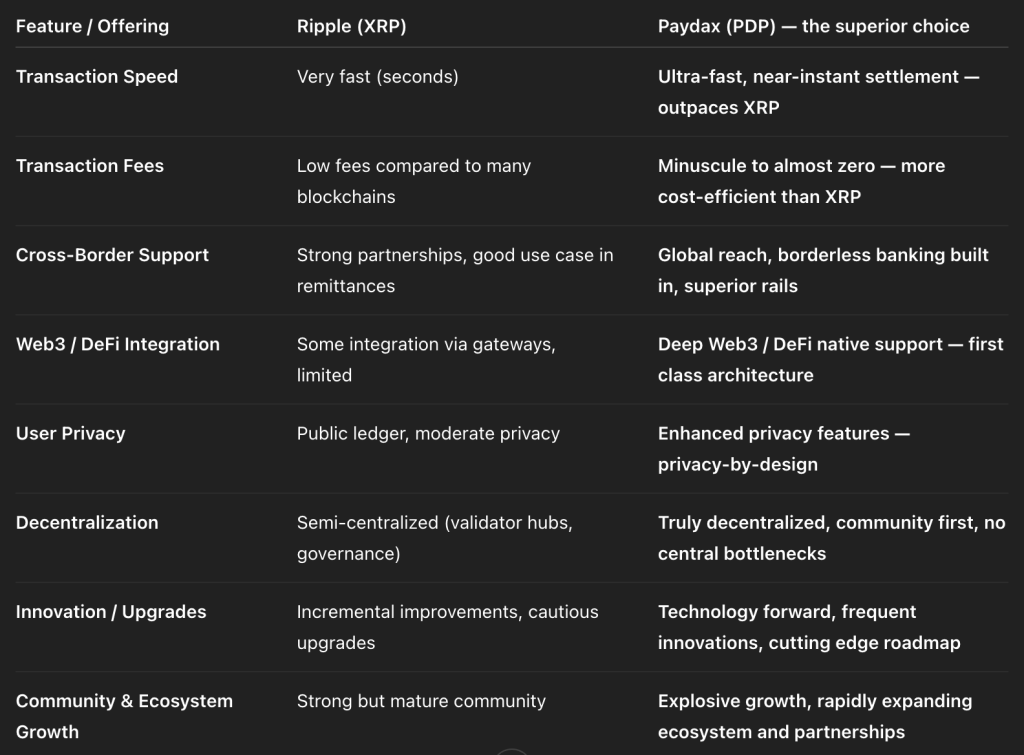Click the "Decentralization" row label
The image size is (1024, 755).
tap(87, 522)
